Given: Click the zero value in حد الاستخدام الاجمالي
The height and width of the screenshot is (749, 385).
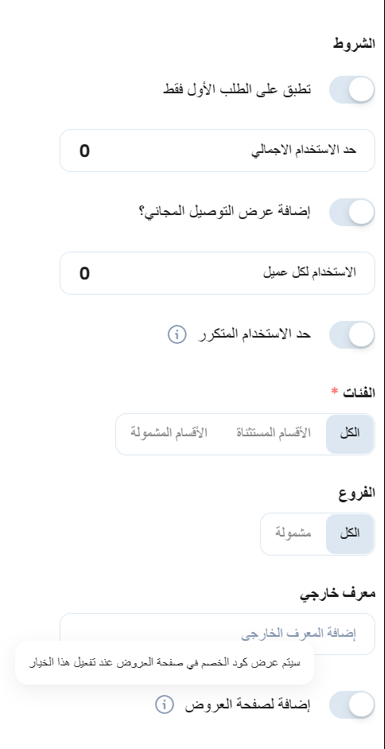Looking at the screenshot, I should (85, 151).
